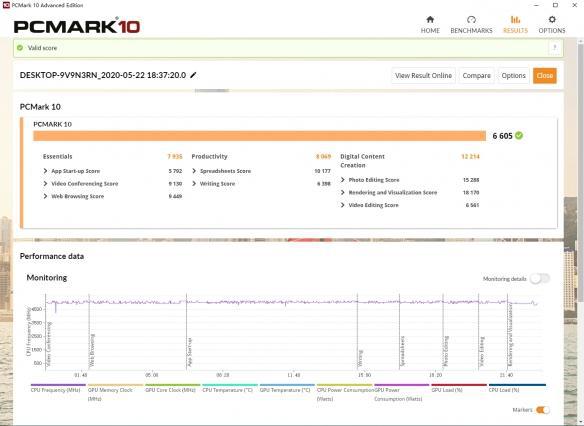Click the Valid score help question mark
584x426 pixels.
(x=555, y=48)
